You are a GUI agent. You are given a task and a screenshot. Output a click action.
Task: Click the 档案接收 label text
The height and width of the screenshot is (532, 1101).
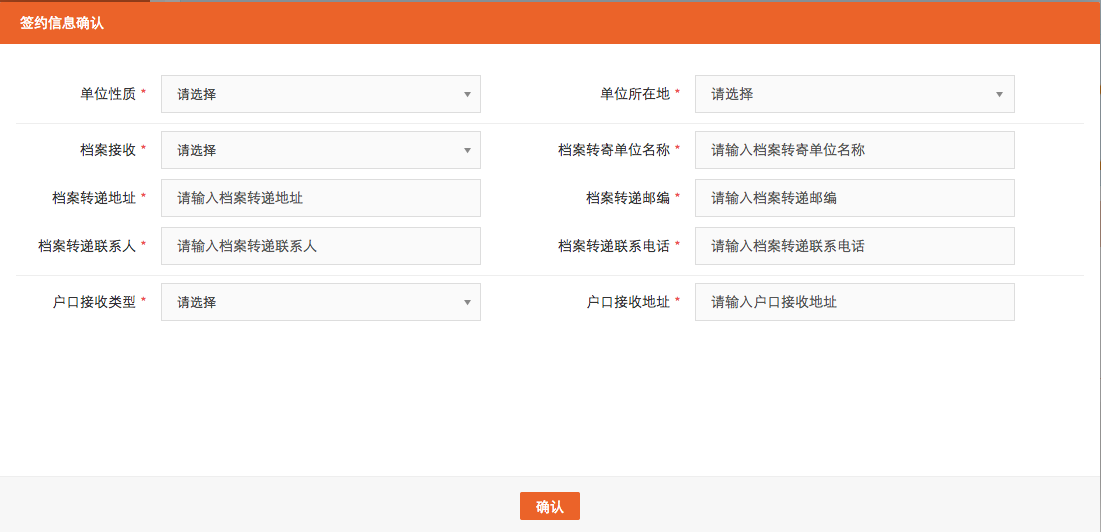pos(108,150)
